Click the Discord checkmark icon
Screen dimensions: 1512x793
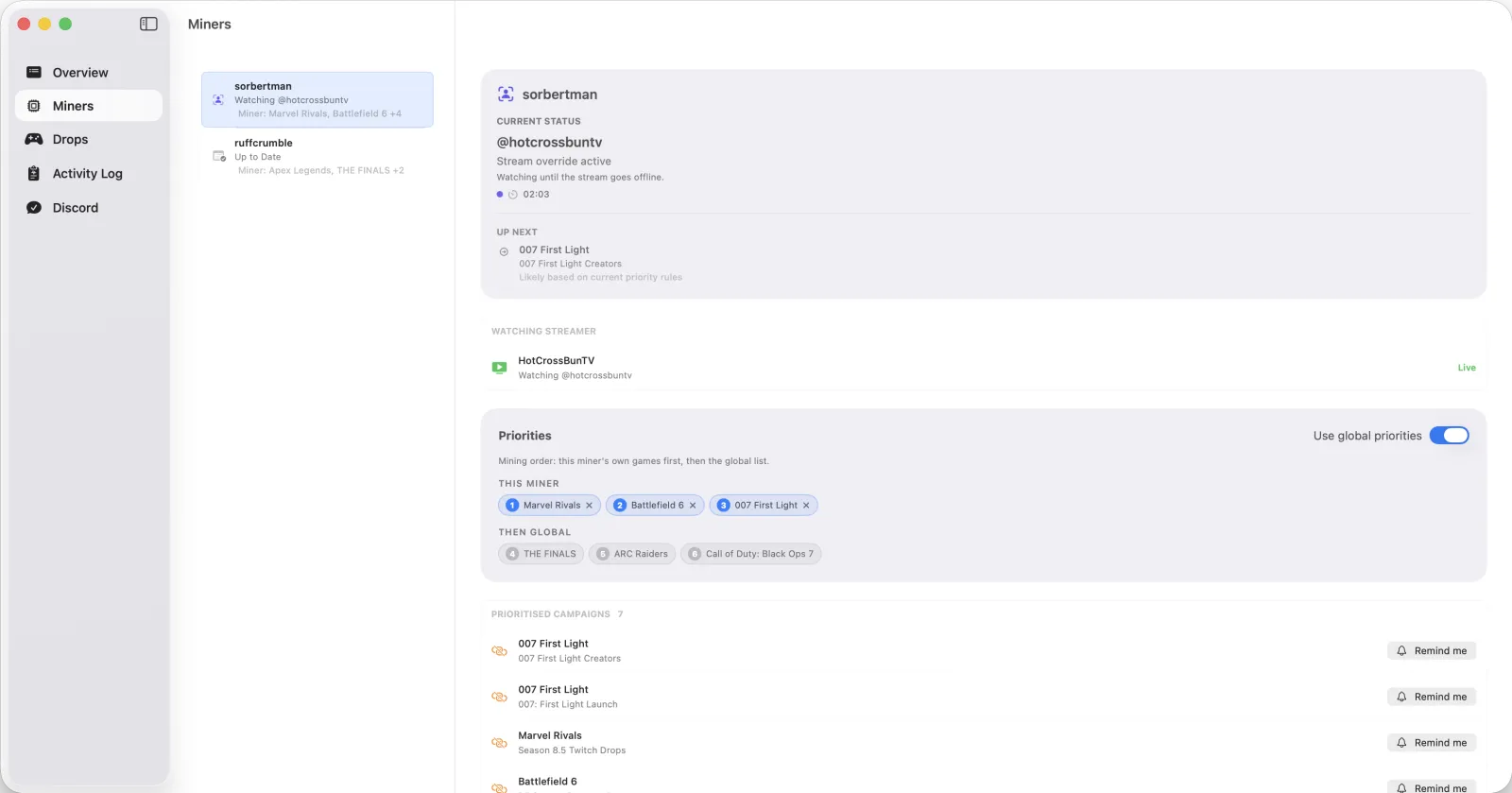34,207
